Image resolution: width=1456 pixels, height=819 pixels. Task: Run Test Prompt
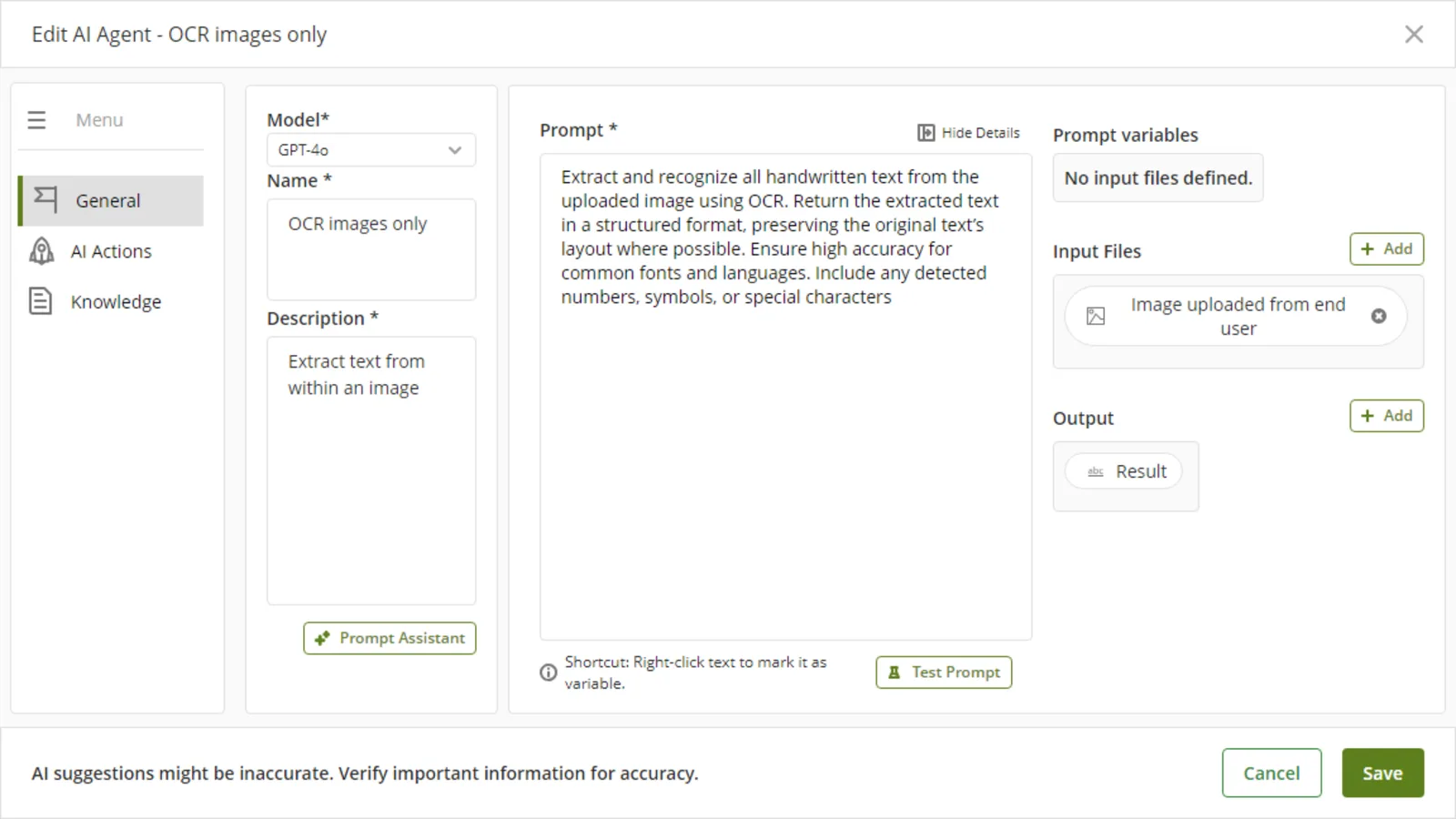click(x=944, y=672)
